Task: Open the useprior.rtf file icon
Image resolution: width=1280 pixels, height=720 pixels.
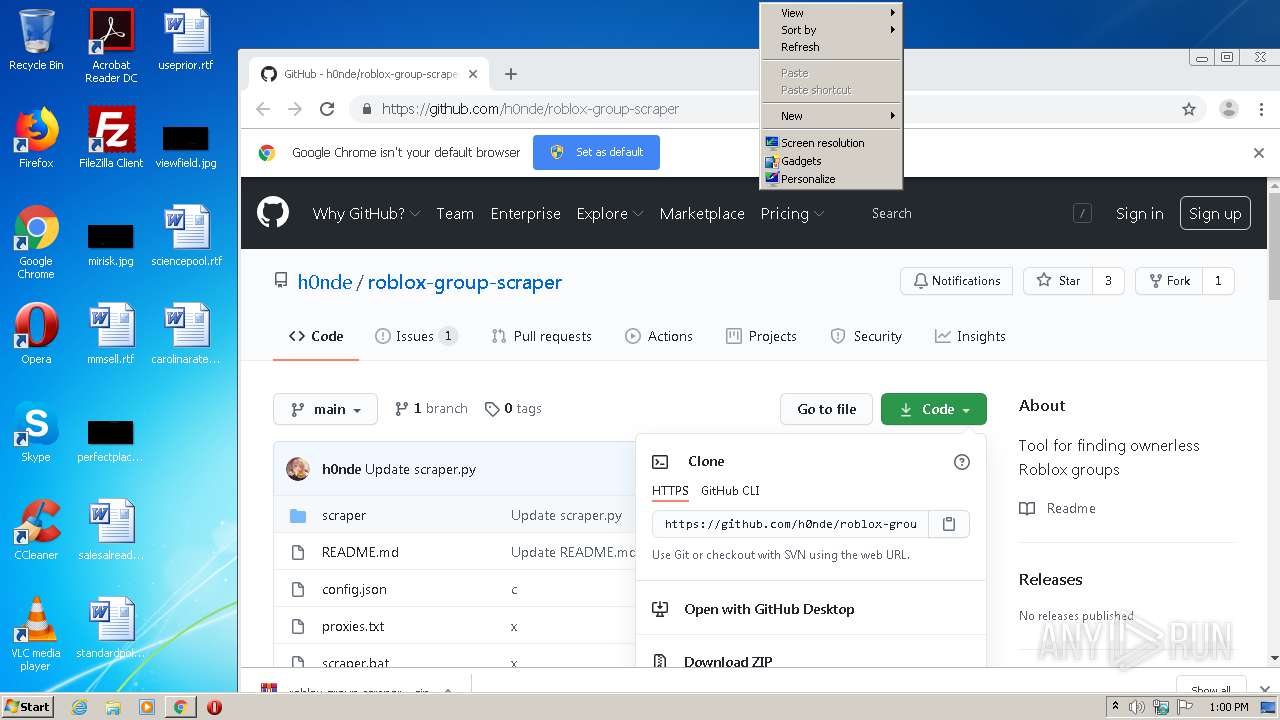Action: (x=186, y=40)
